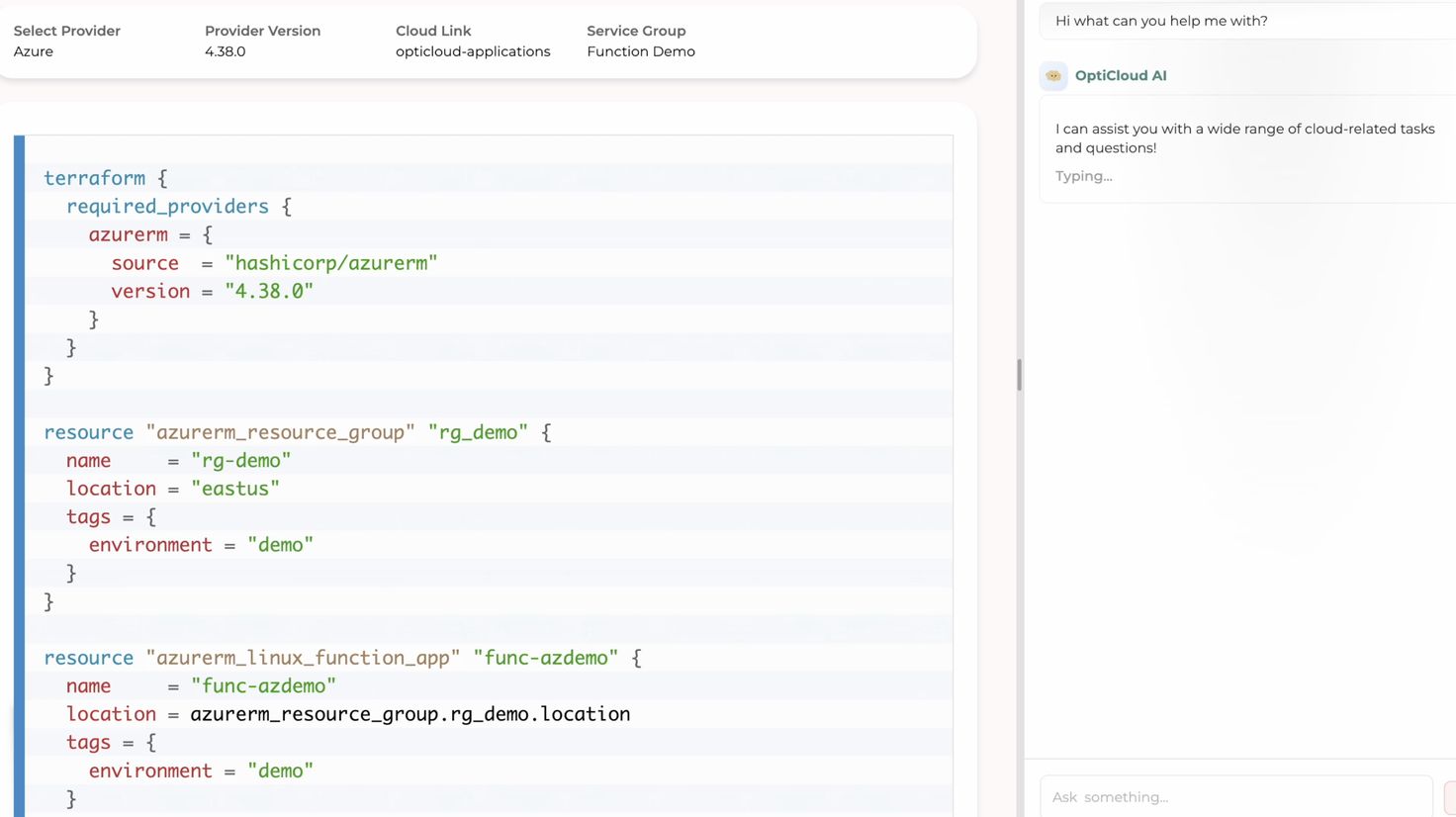Click the azurerm_resource_group.rg_demo.location reference
Screen dimensions: 1456x817
[410, 714]
